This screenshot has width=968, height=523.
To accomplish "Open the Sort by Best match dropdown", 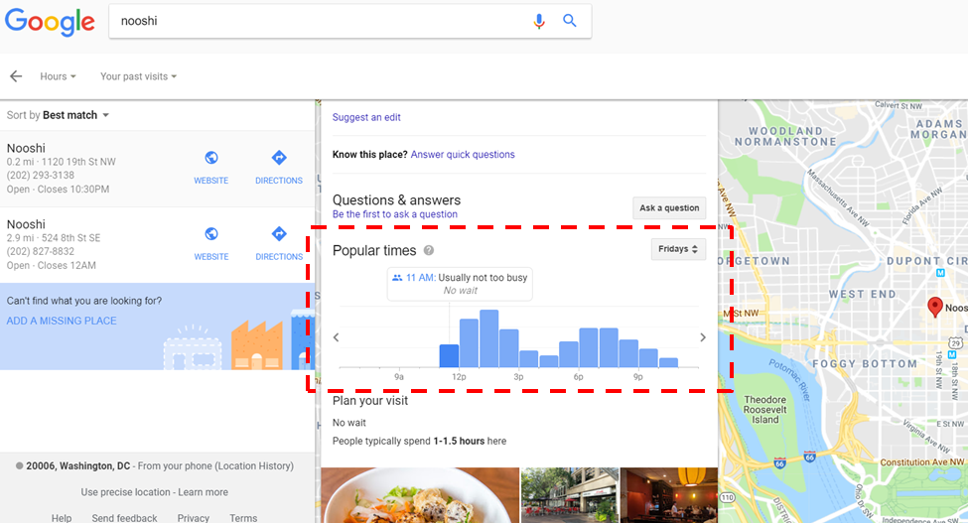I will 57,115.
